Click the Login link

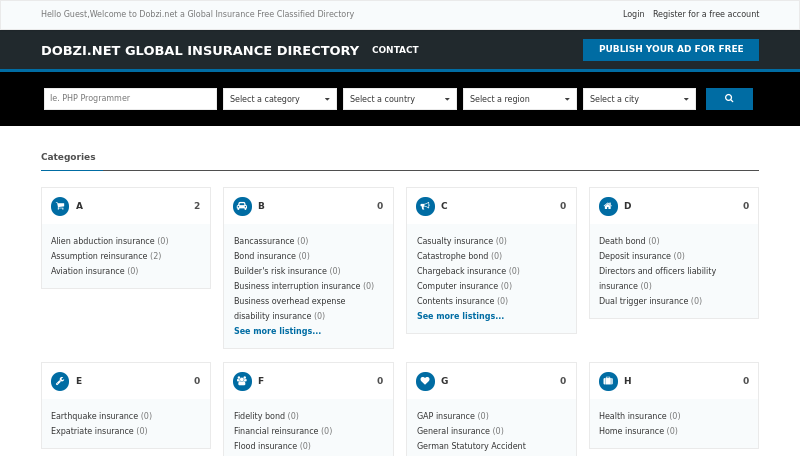633,14
